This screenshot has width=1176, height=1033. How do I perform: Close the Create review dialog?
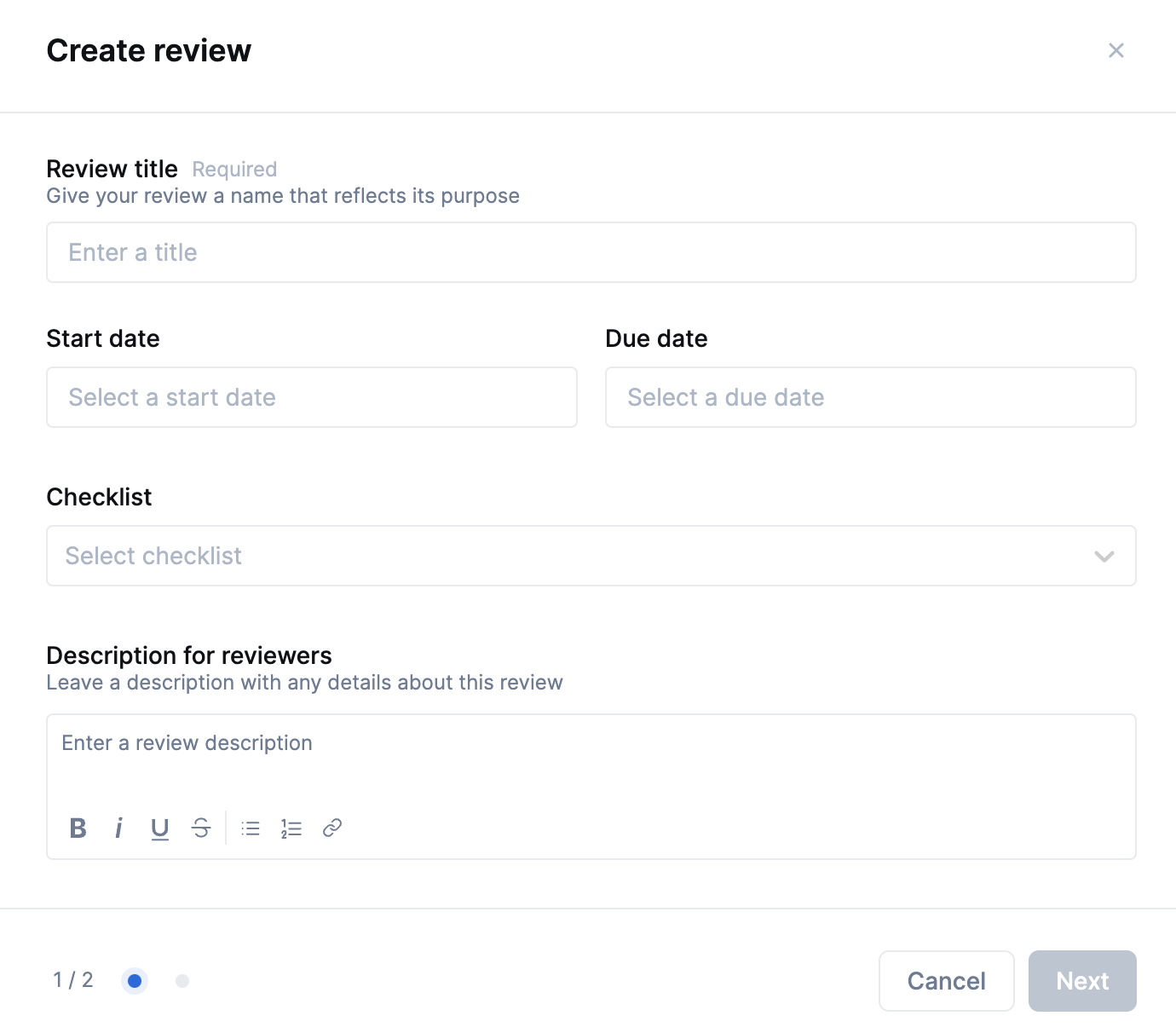[1116, 50]
